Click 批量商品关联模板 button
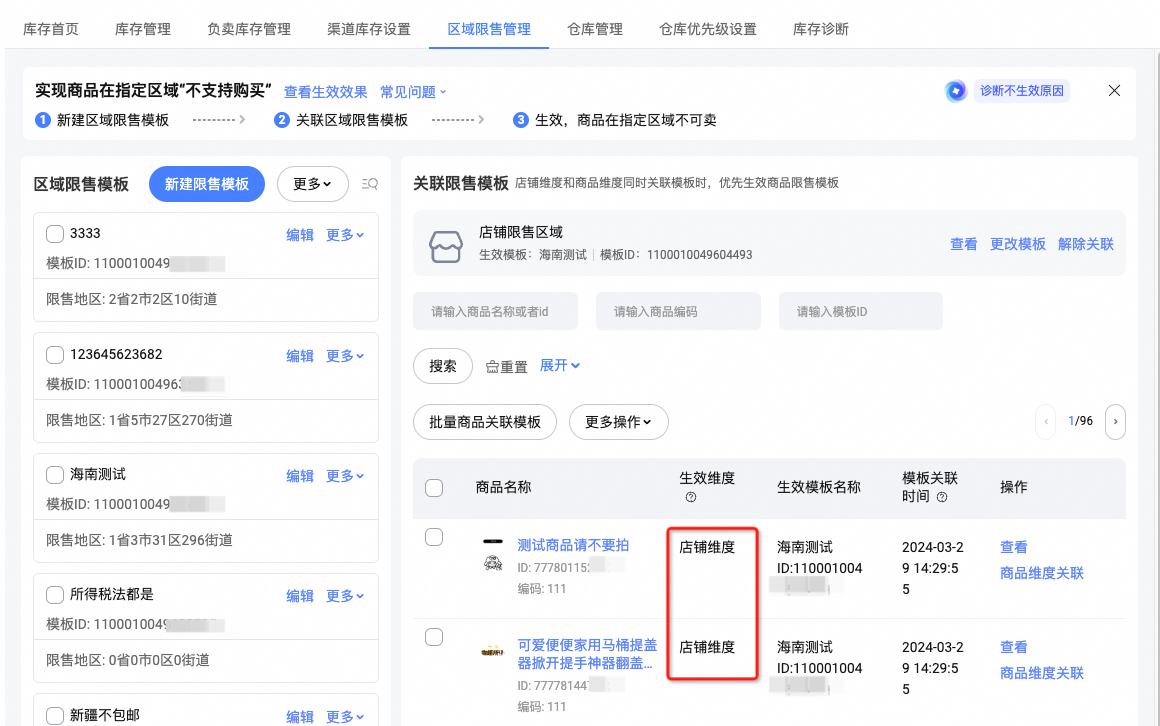This screenshot has height=726, width=1160. pyautogui.click(x=485, y=422)
